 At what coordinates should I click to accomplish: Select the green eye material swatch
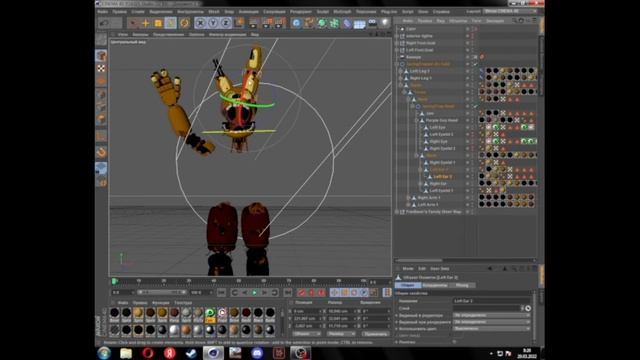(210, 313)
